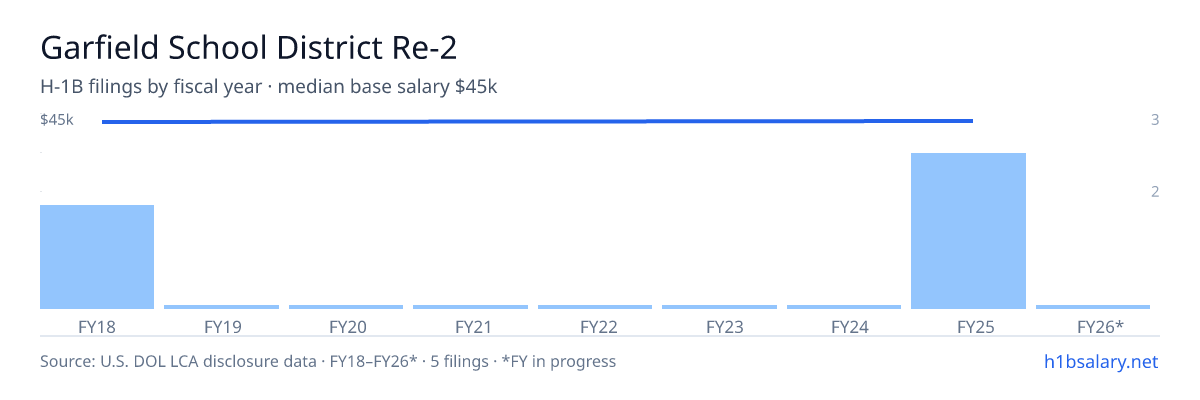This screenshot has width=1200, height=400.
Task: Click the source DOL LCA disclosure footnote
Action: coord(328,361)
